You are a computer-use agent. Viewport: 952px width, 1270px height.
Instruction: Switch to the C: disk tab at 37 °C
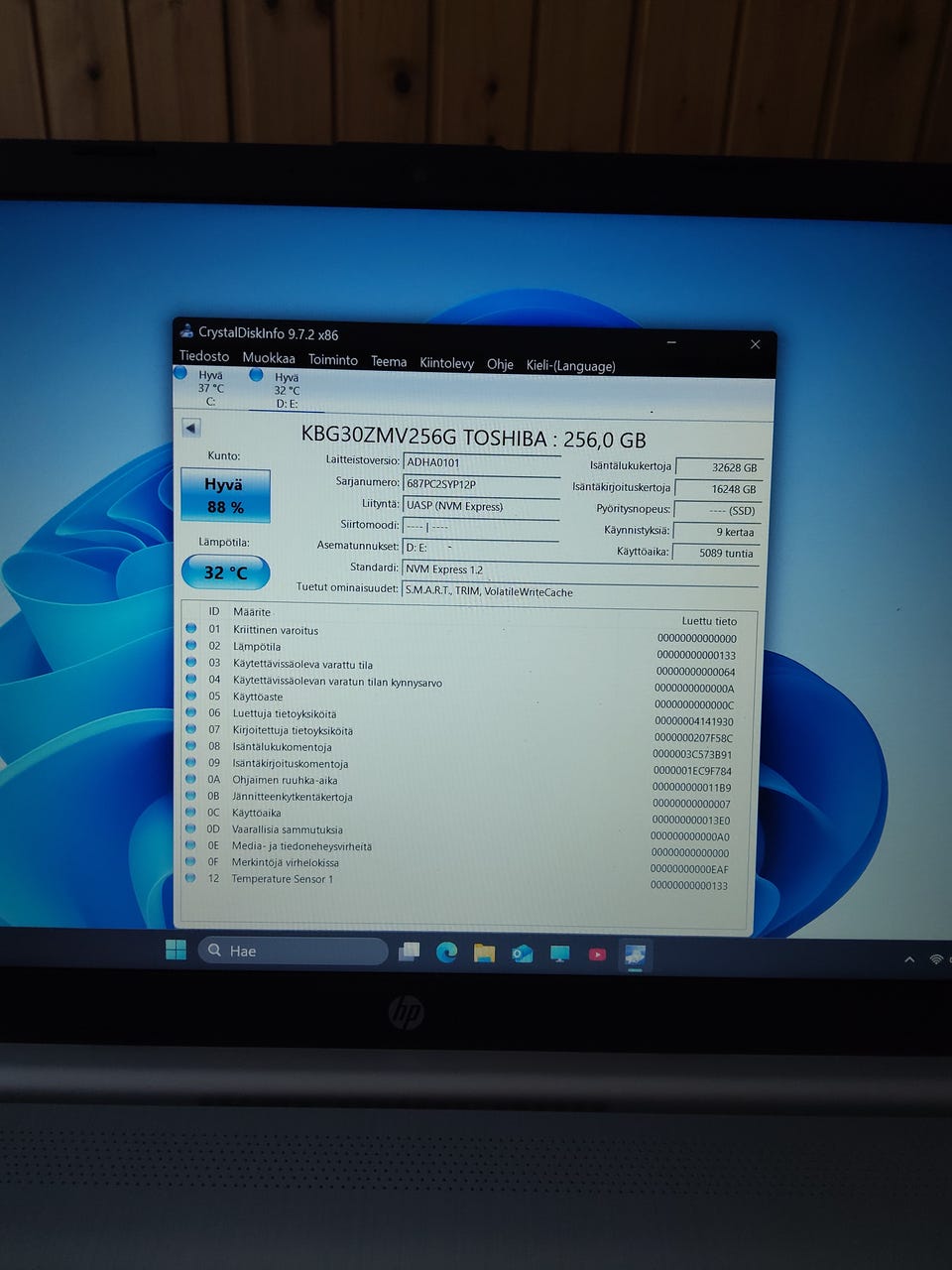coord(210,388)
